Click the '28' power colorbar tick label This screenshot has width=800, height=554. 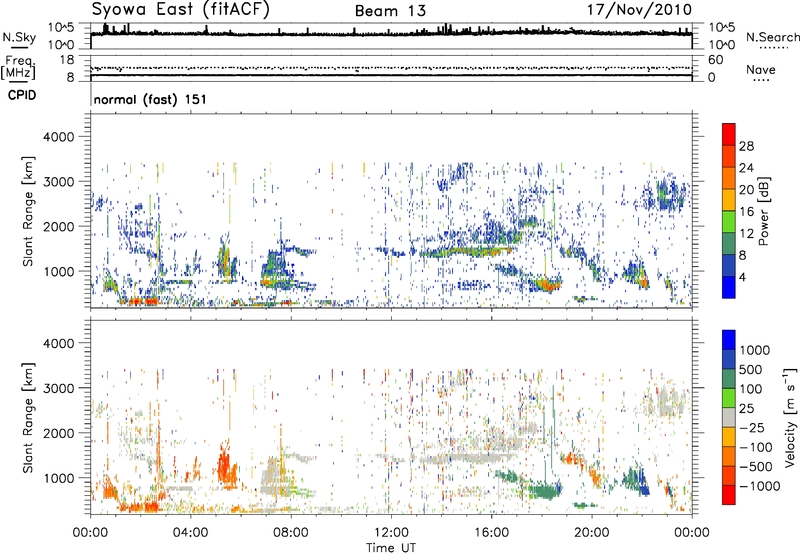pyautogui.click(x=746, y=146)
